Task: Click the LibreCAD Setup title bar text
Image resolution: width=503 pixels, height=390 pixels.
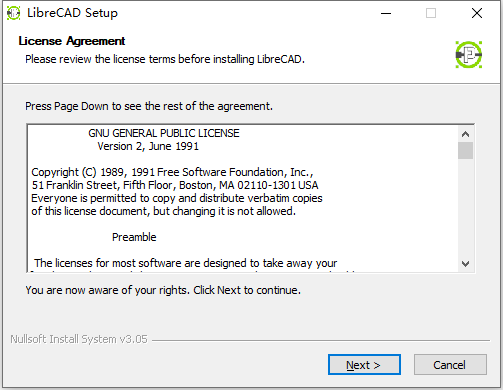Action: coord(72,13)
